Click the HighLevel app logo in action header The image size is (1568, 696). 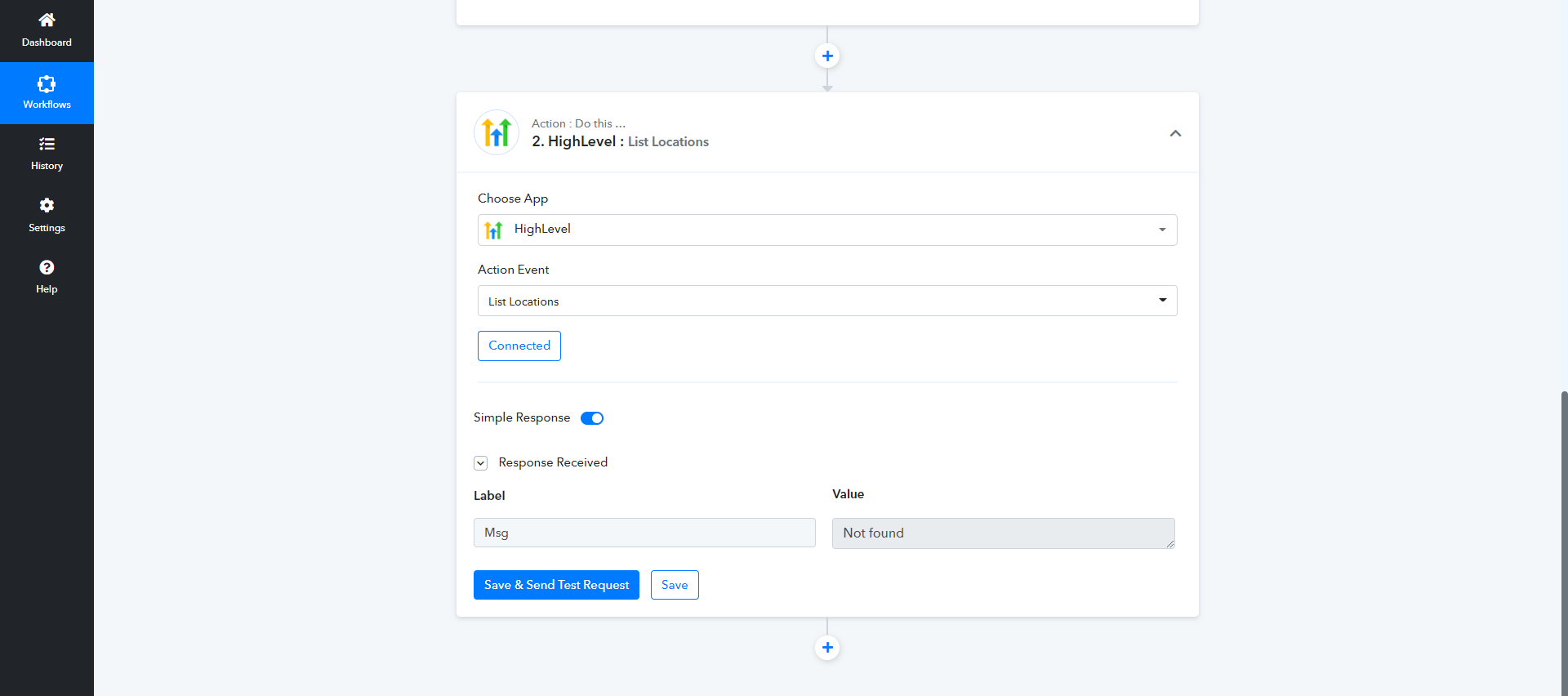(497, 132)
